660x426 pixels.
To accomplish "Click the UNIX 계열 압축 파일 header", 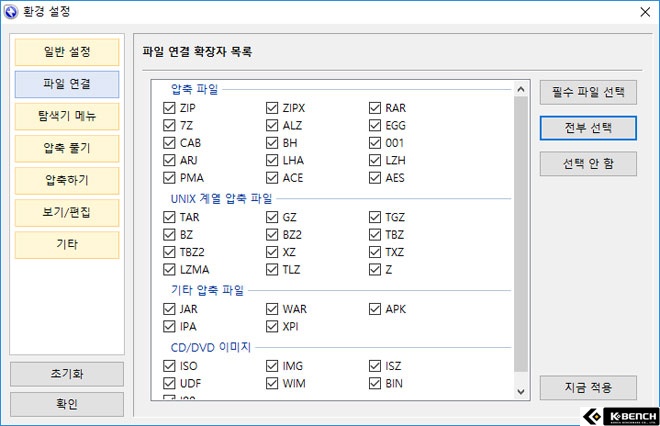I will [221, 198].
